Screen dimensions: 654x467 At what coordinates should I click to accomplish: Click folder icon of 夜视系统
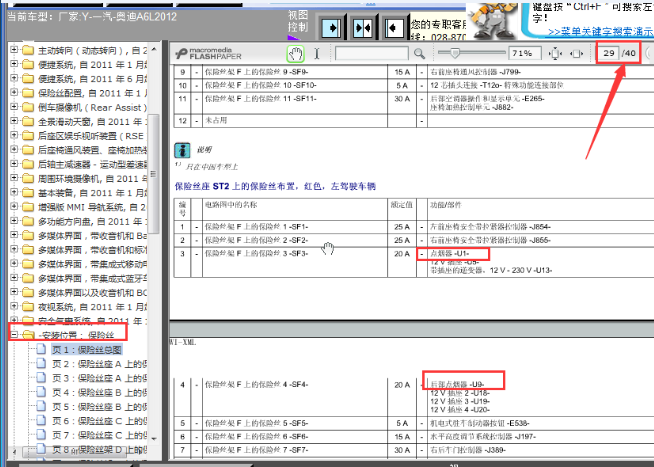click(x=28, y=306)
